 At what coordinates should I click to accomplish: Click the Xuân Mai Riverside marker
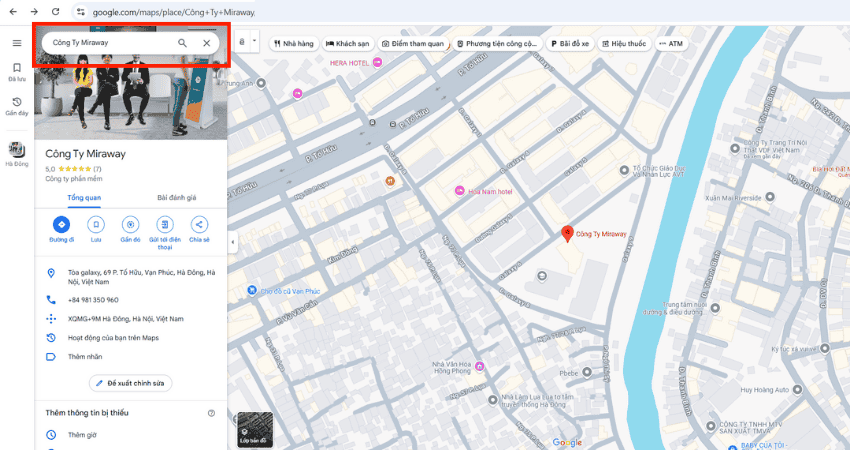(x=770, y=197)
